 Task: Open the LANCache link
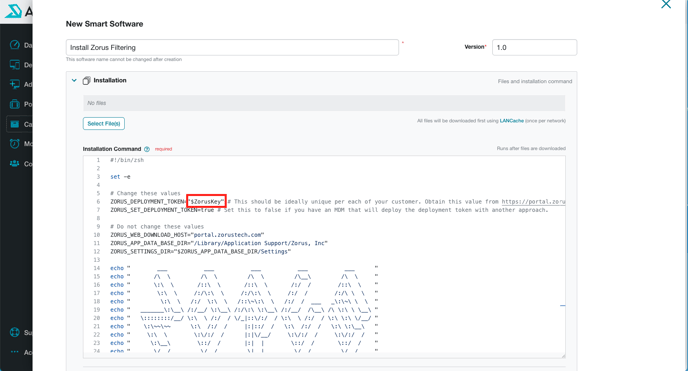[512, 121]
